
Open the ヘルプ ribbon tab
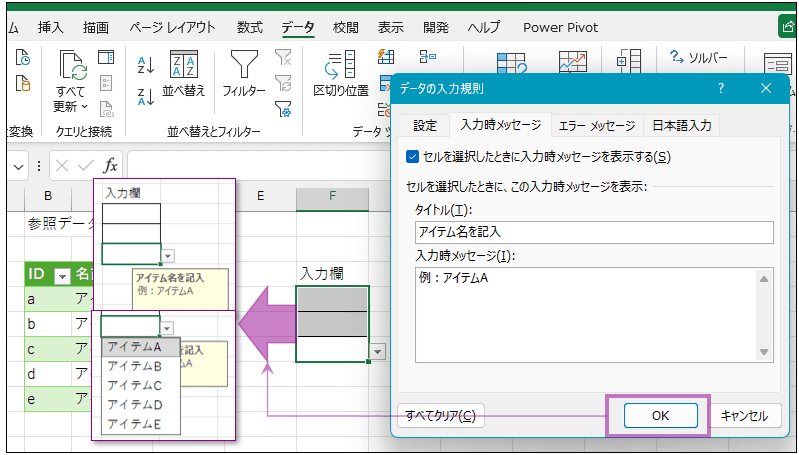tap(484, 28)
